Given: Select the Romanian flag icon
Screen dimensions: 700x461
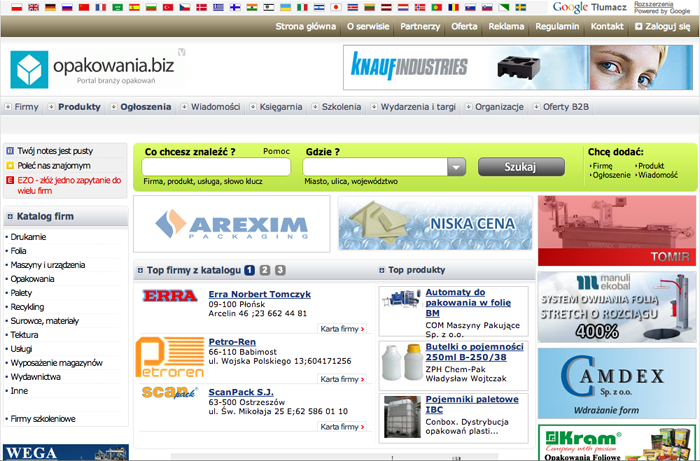Looking at the screenshot, I should click(453, 7).
